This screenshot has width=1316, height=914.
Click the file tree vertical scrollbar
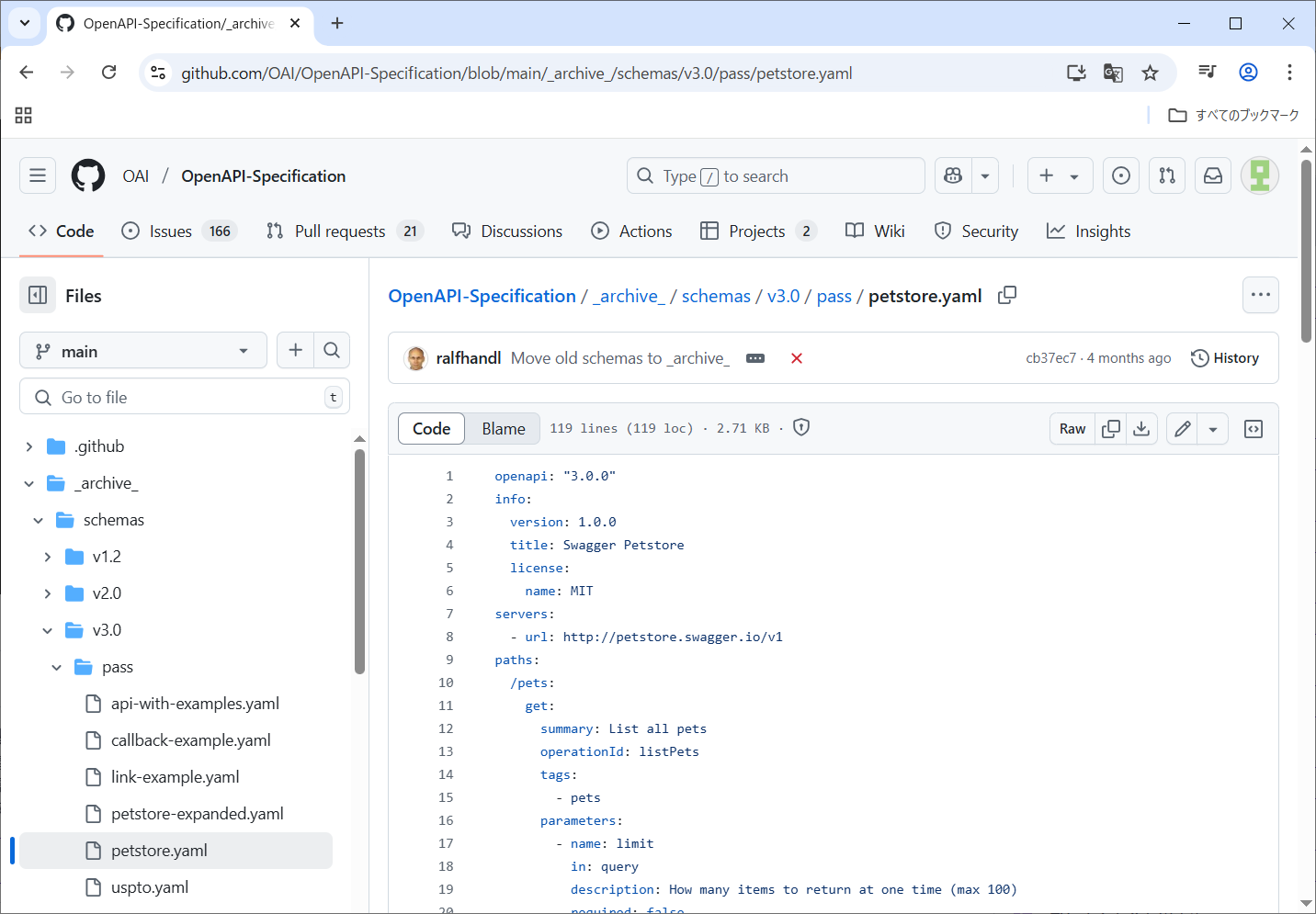coord(359,560)
